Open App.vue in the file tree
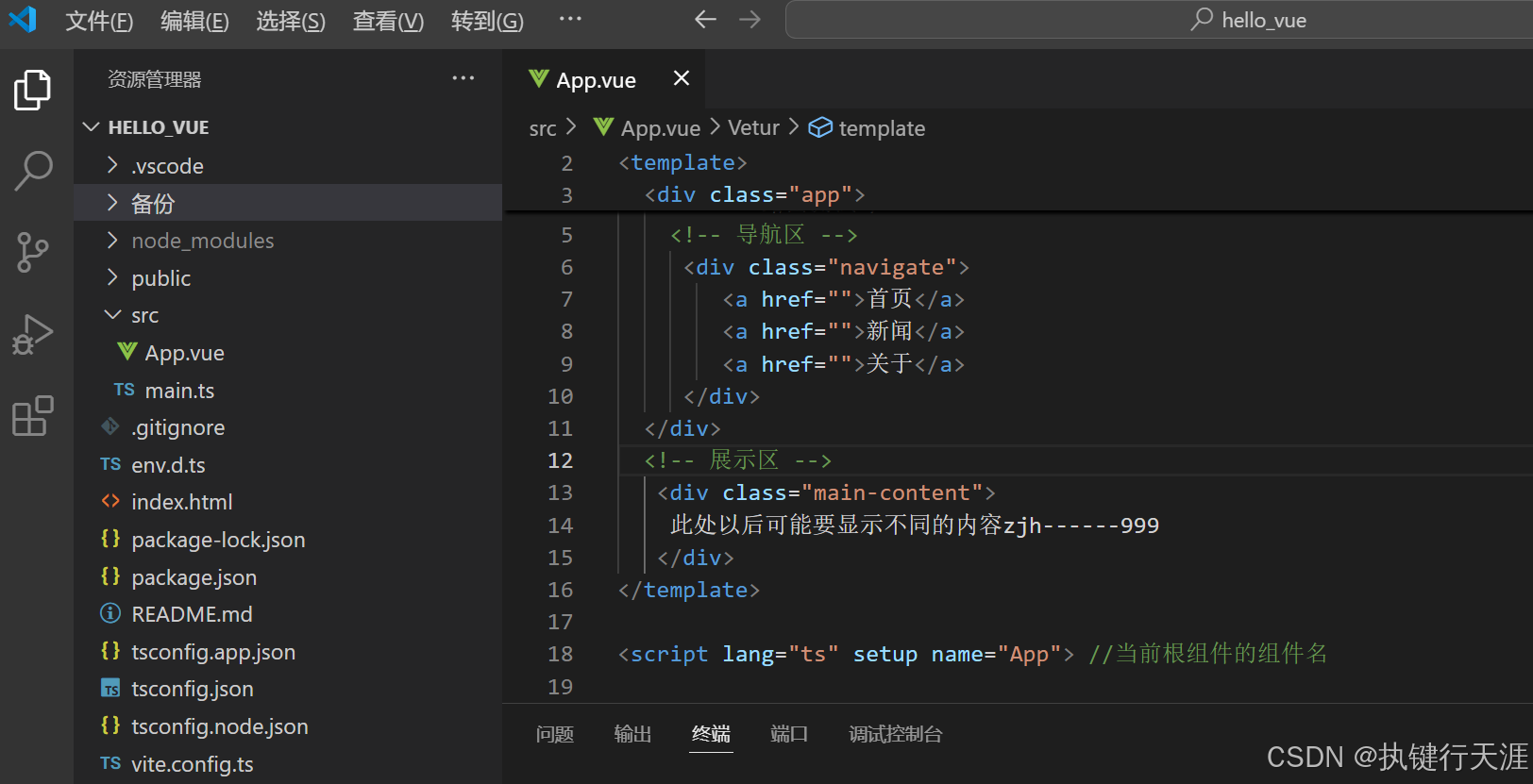 [x=289, y=353]
